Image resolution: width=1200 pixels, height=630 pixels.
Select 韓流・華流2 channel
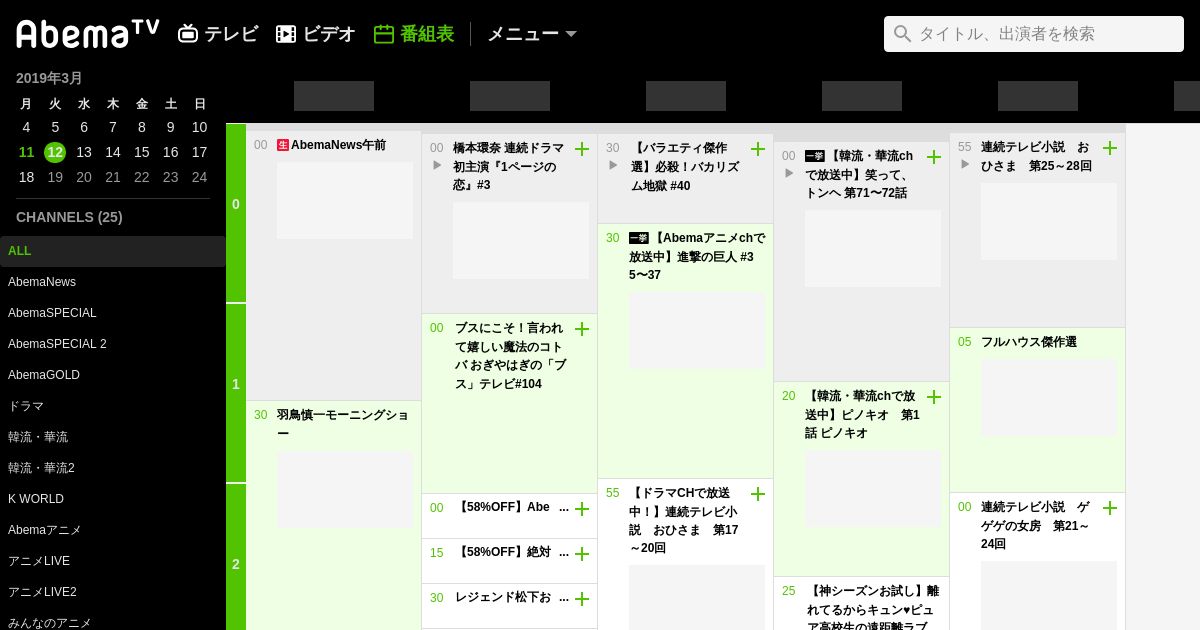pos(113,468)
